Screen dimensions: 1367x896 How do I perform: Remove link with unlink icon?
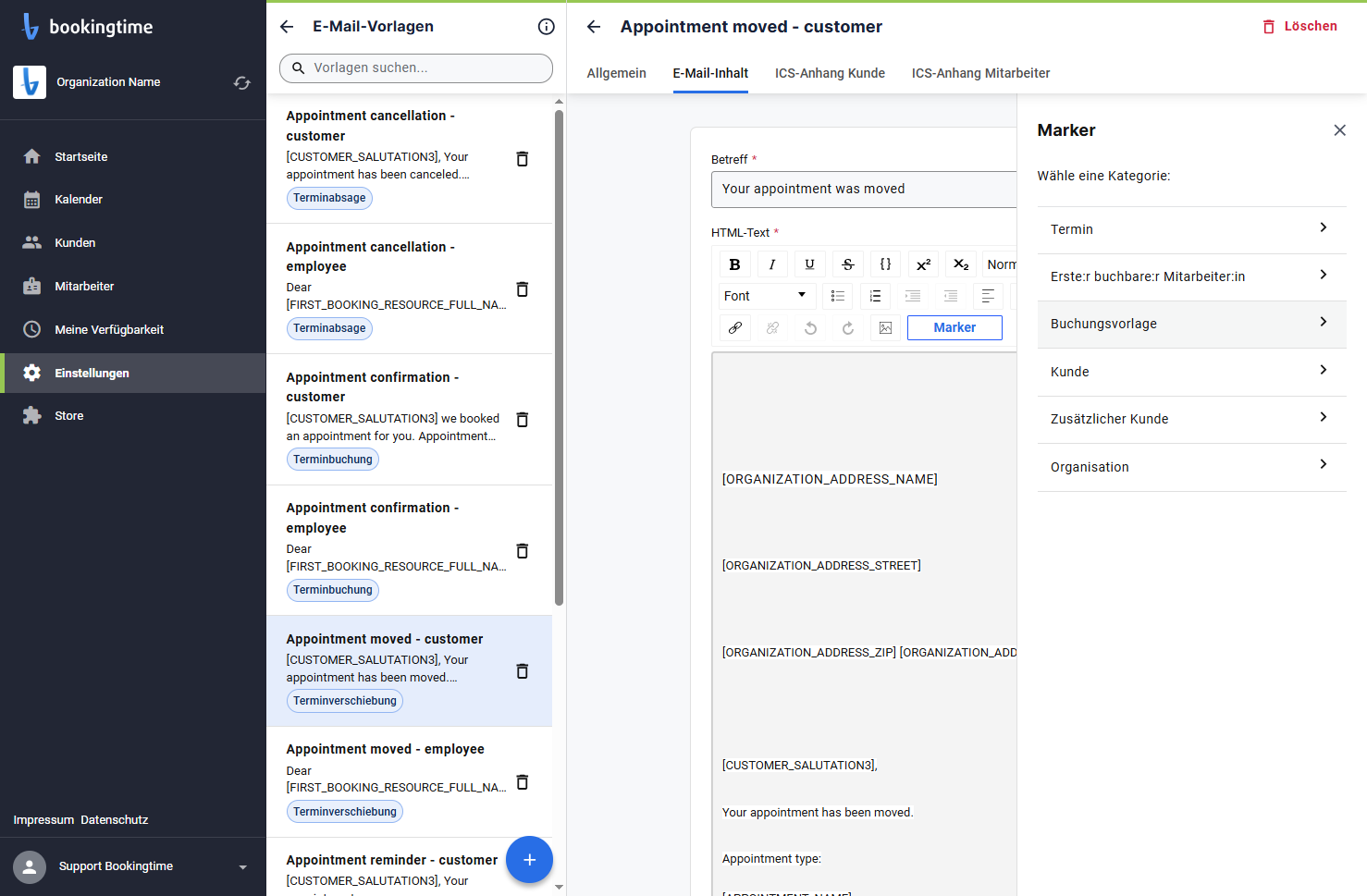click(x=772, y=327)
